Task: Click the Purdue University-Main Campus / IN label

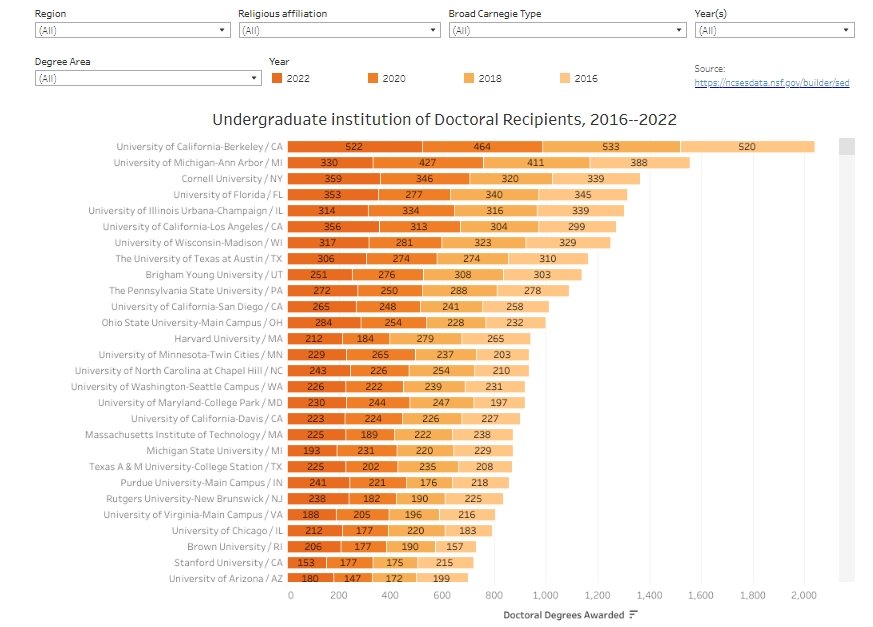Action: [202, 483]
